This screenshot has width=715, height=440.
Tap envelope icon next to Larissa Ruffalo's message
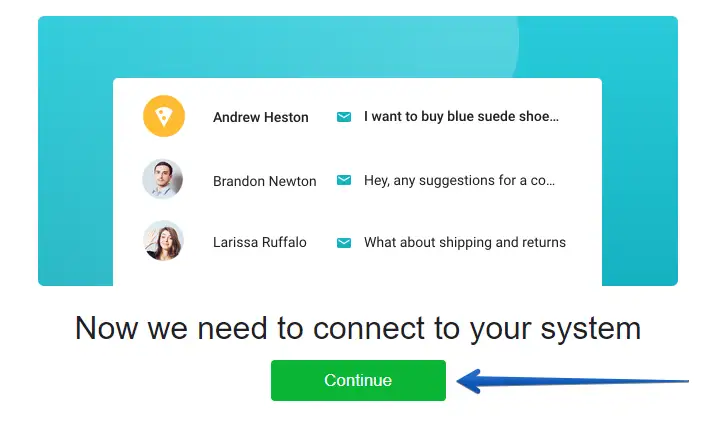(x=344, y=242)
